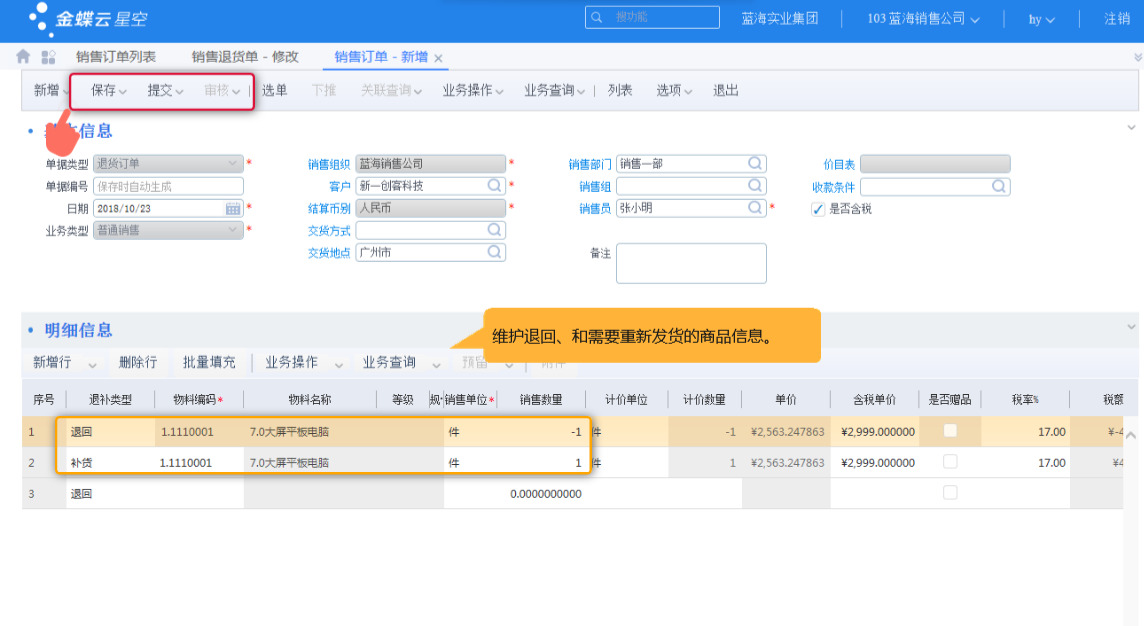Click the 备注 text area
The image size is (1144, 626).
pyautogui.click(x=691, y=263)
